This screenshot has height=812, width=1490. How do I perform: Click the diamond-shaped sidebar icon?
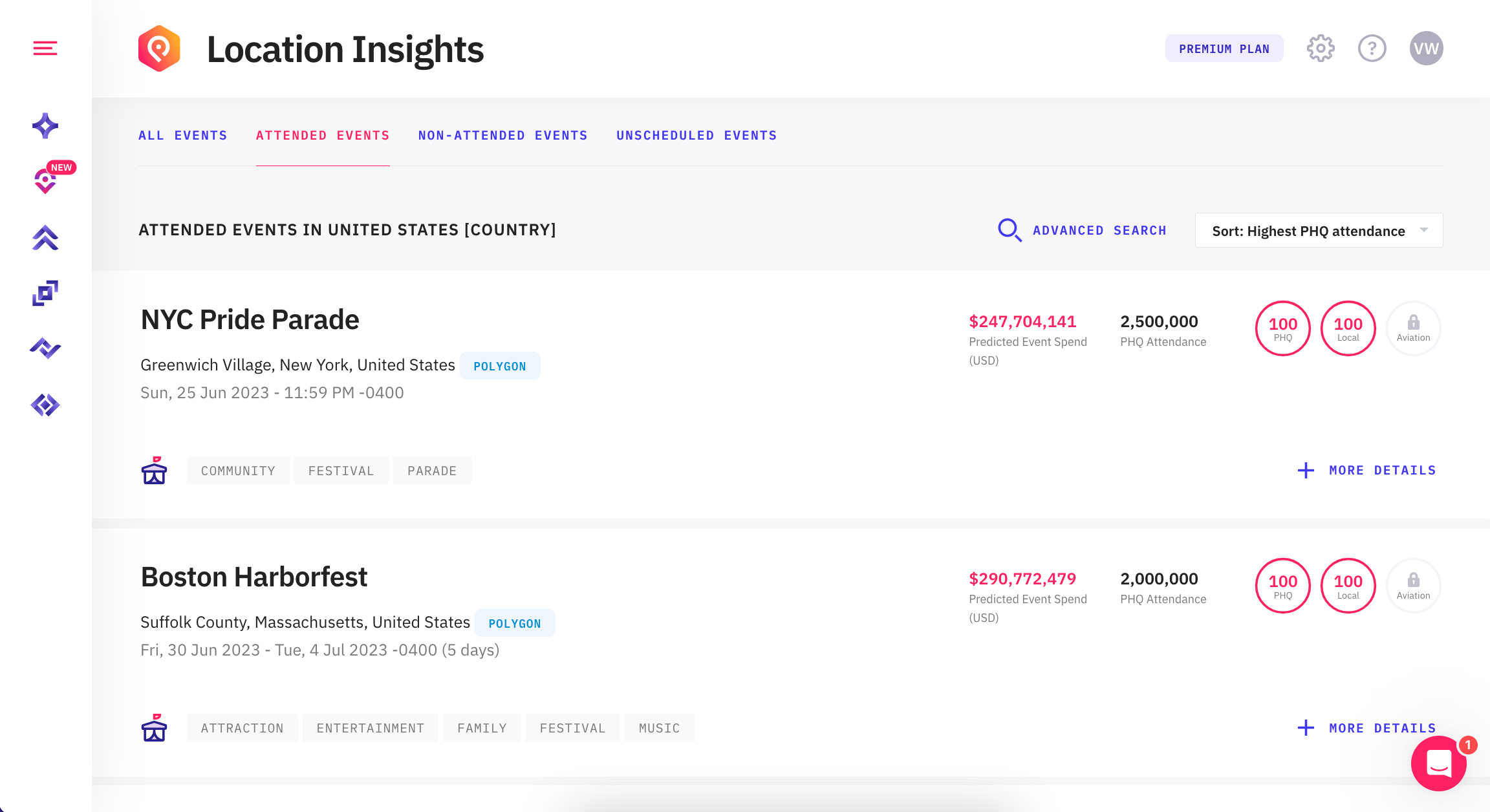pyautogui.click(x=45, y=405)
